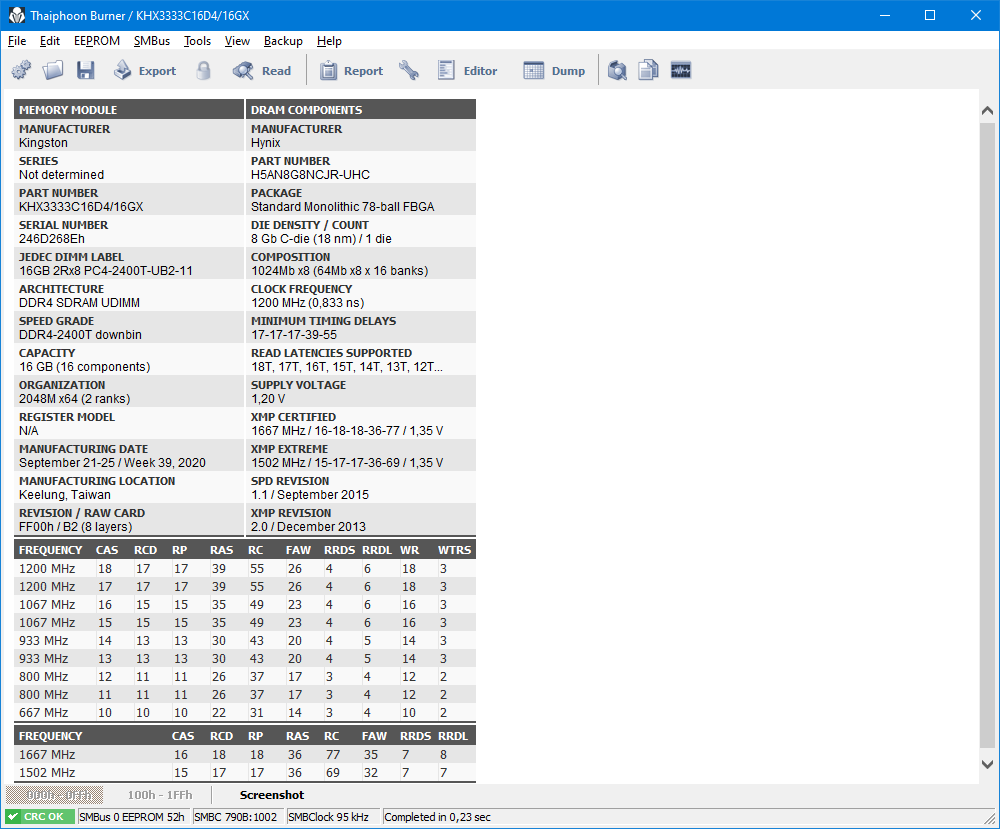Screen dimensions: 1000x829
Task: Click the copy documents toolbar icon
Action: pyautogui.click(x=649, y=70)
